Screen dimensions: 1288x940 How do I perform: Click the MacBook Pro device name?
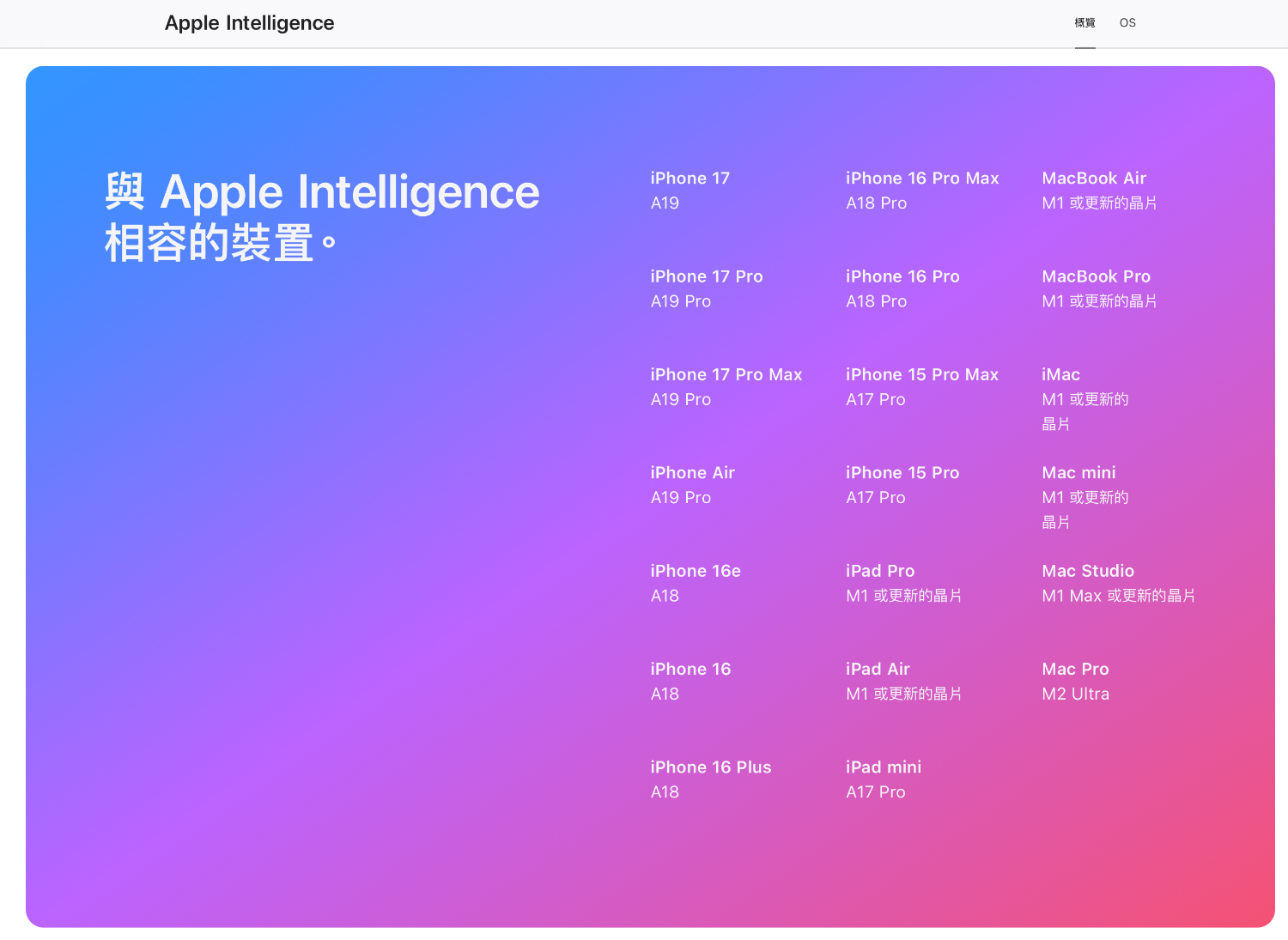coord(1096,277)
